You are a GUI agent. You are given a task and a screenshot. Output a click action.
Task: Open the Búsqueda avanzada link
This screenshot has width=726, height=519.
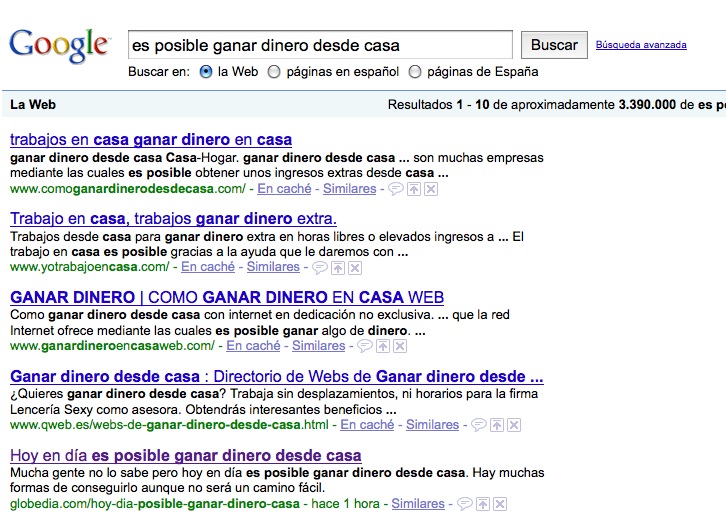pyautogui.click(x=641, y=45)
